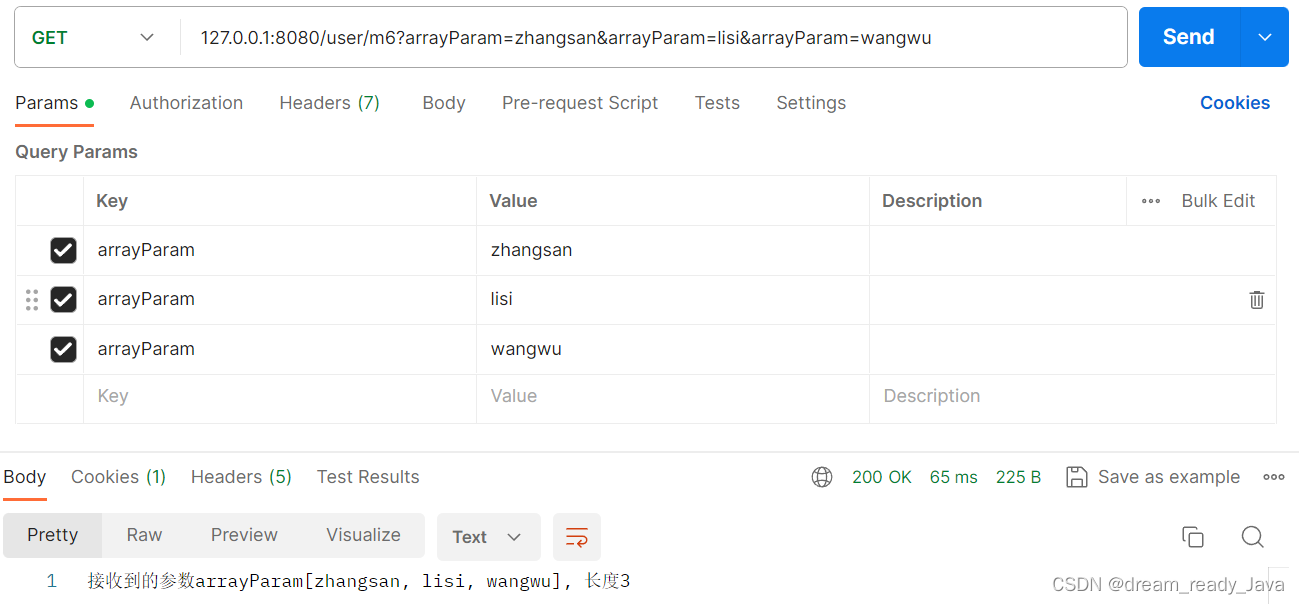Open the Cookies link

[x=1235, y=103]
